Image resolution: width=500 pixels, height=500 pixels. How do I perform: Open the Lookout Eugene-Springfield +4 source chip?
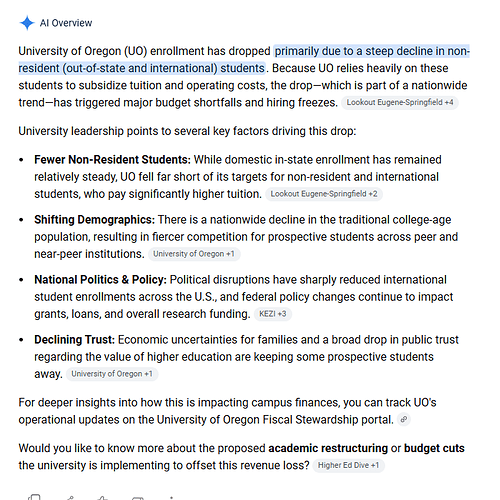pyautogui.click(x=400, y=102)
